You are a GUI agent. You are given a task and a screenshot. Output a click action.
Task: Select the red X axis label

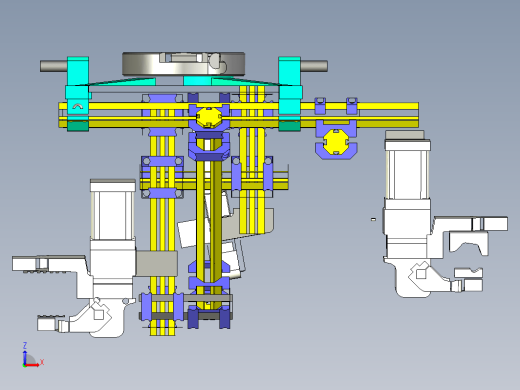click(x=42, y=362)
